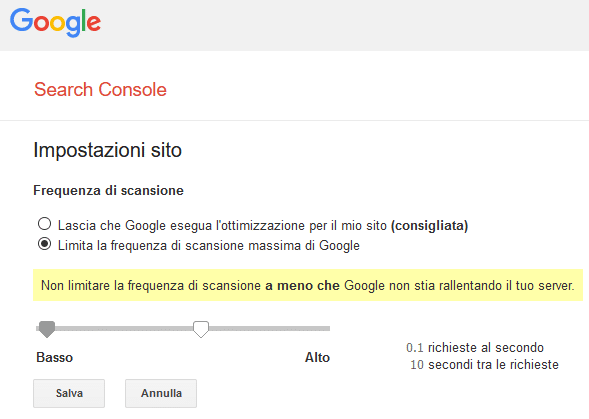Cancel changes with the Annulla button

[x=161, y=393]
